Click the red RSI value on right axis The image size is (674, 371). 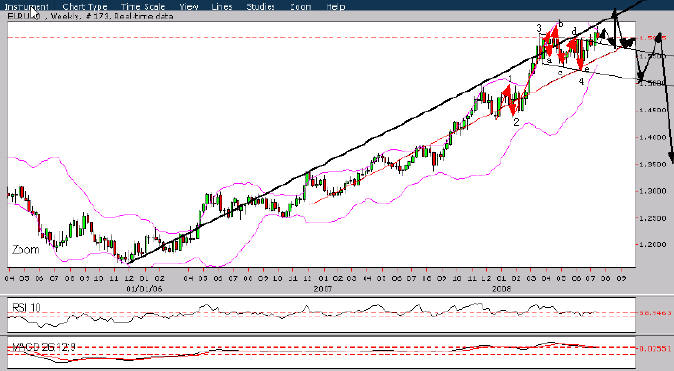point(654,313)
